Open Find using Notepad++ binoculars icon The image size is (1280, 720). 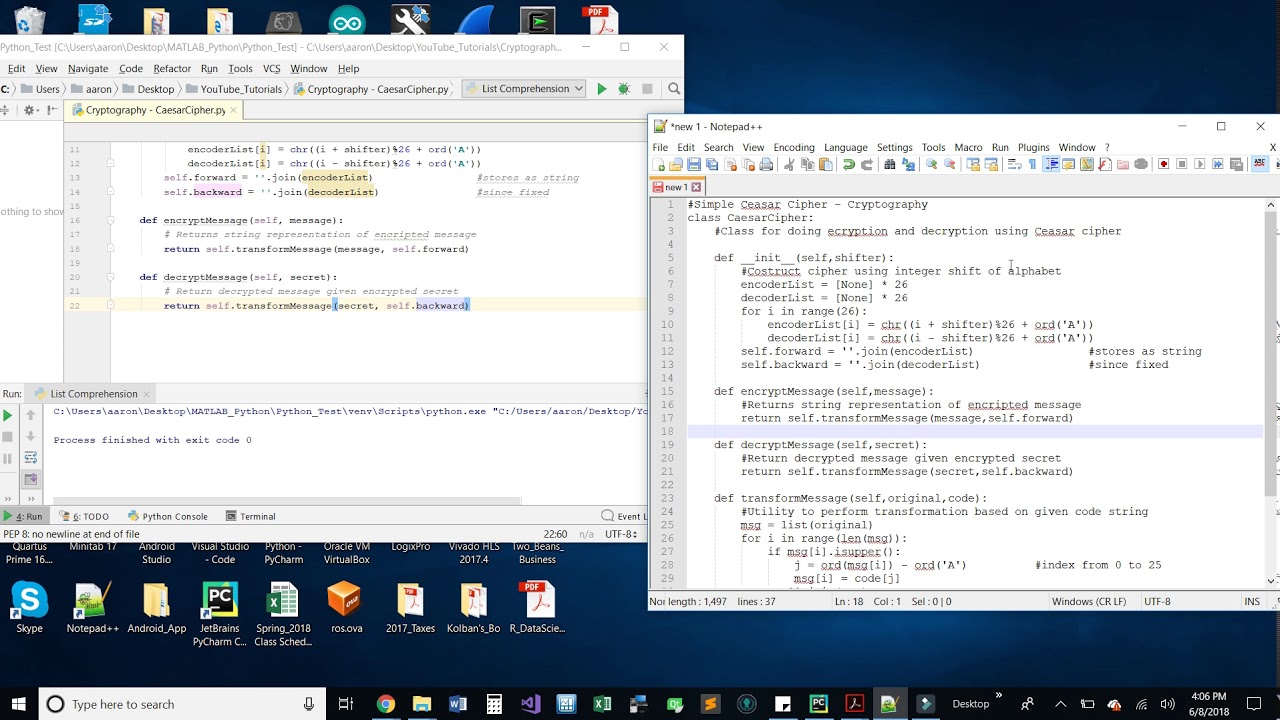(890, 165)
